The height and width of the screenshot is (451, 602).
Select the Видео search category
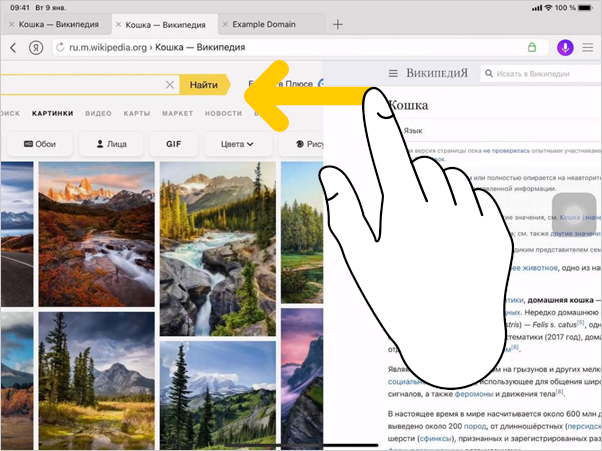[x=98, y=114]
